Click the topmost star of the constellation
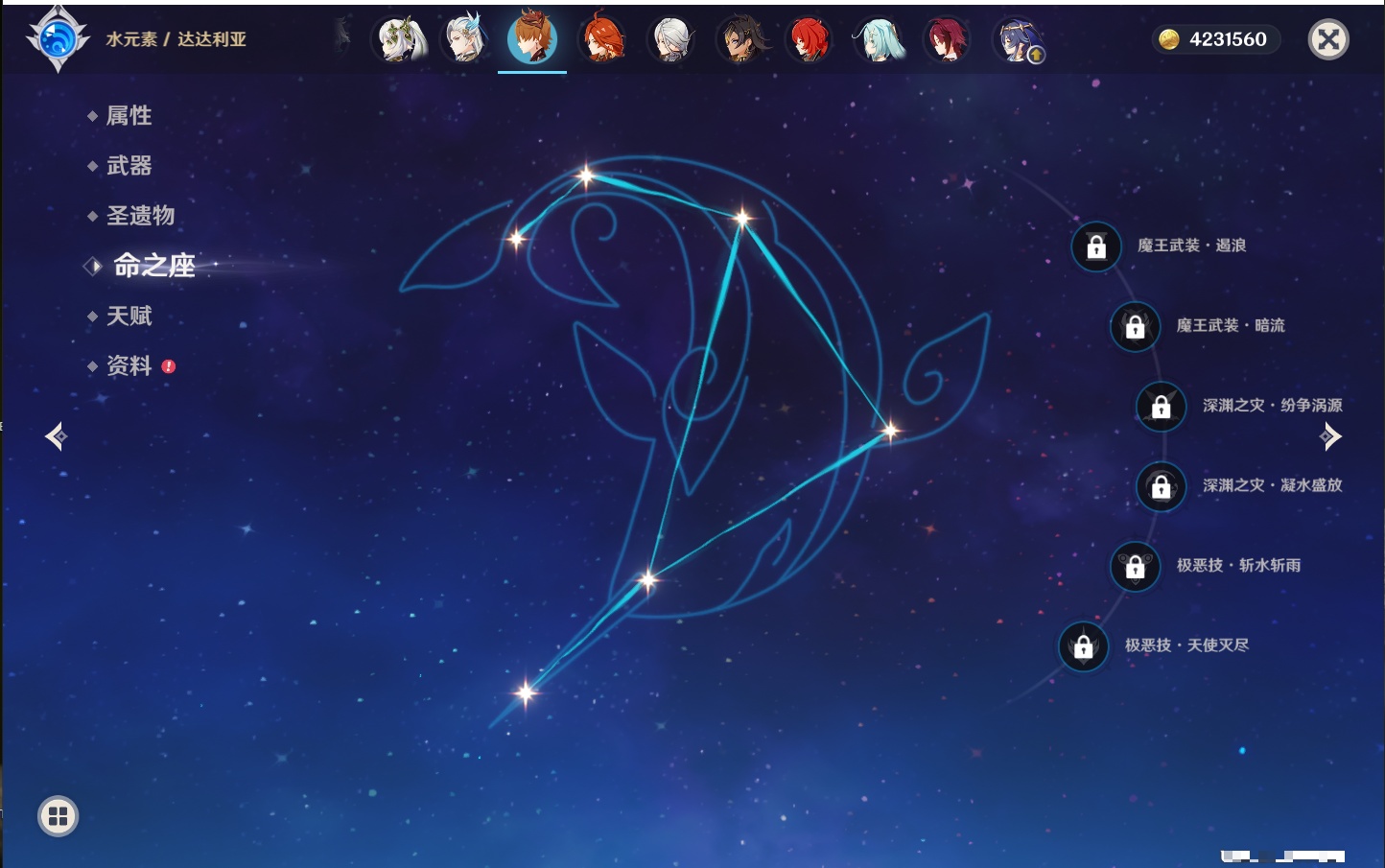Screen dimensions: 1385x868 coord(586,176)
